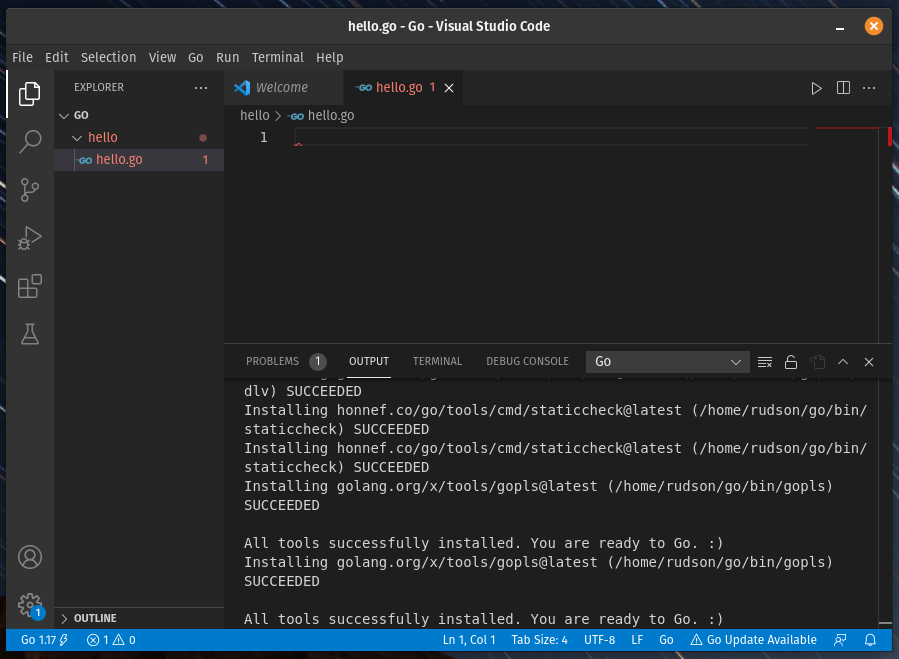Click Ln 1, Col 1 cursor position
The width and height of the screenshot is (899, 659).
(468, 640)
